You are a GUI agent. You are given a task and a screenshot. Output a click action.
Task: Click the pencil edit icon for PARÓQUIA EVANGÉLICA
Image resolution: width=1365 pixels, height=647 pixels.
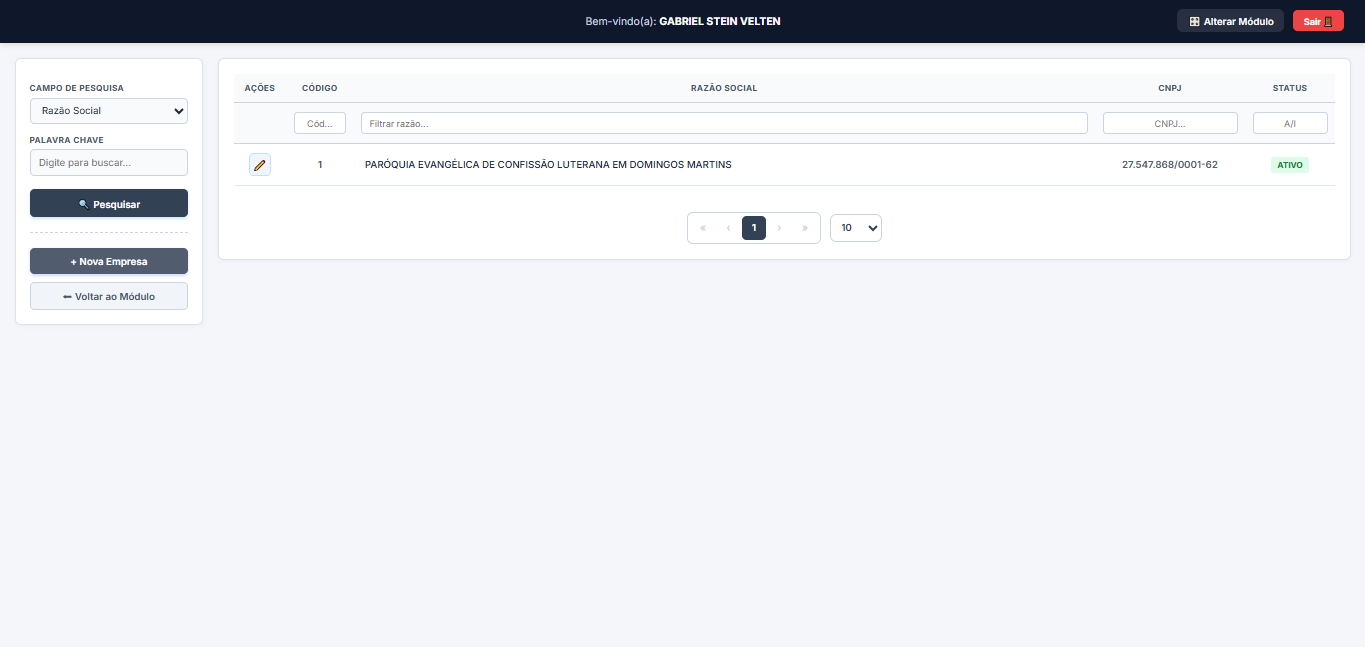click(260, 165)
